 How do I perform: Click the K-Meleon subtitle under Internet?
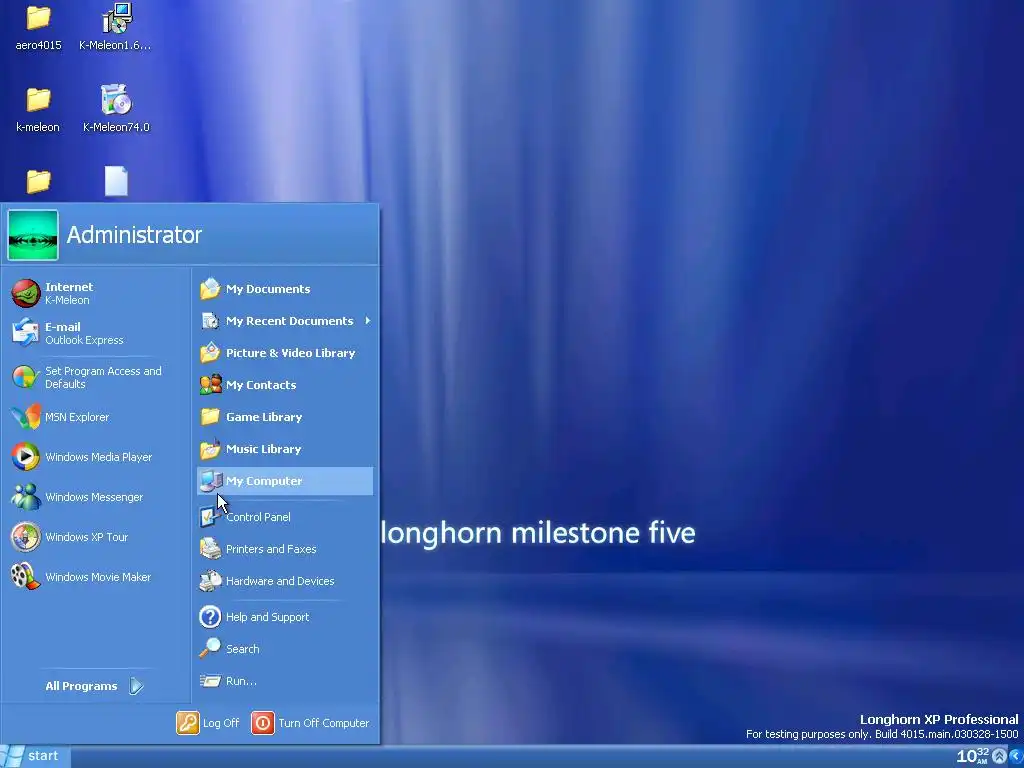click(67, 300)
